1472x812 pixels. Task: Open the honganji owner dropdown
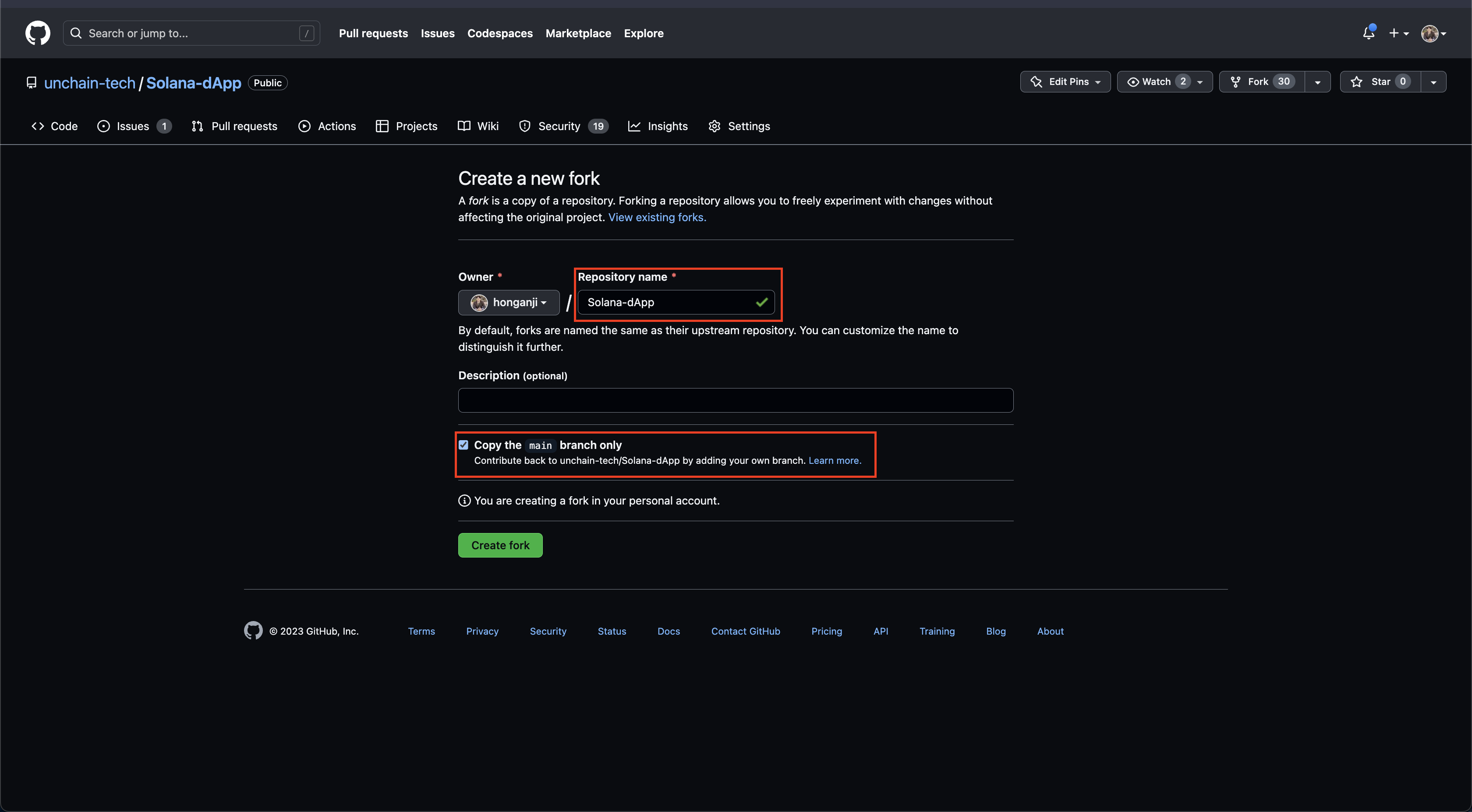point(509,302)
